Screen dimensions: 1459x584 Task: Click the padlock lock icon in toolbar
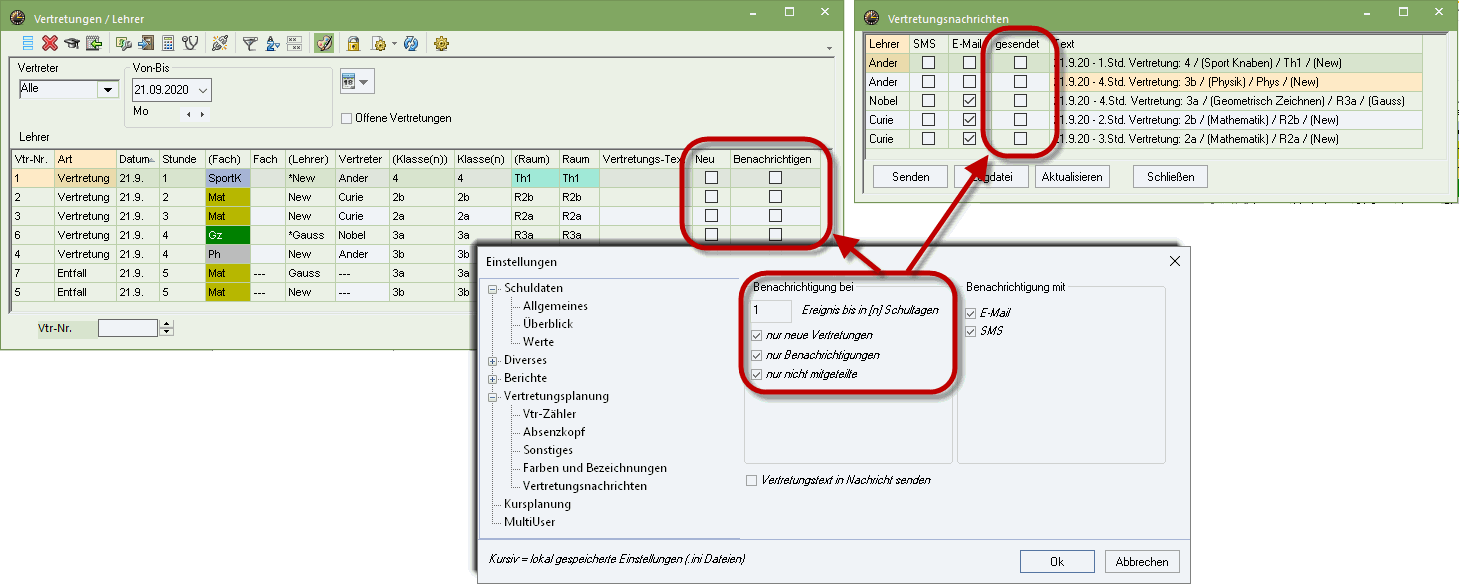coord(353,43)
